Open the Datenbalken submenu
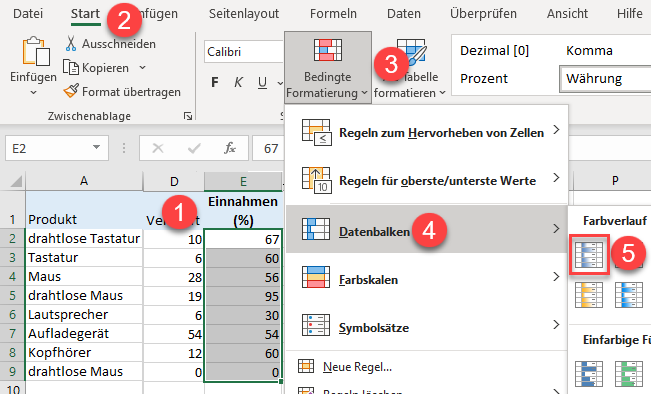651x394 pixels. coord(427,229)
